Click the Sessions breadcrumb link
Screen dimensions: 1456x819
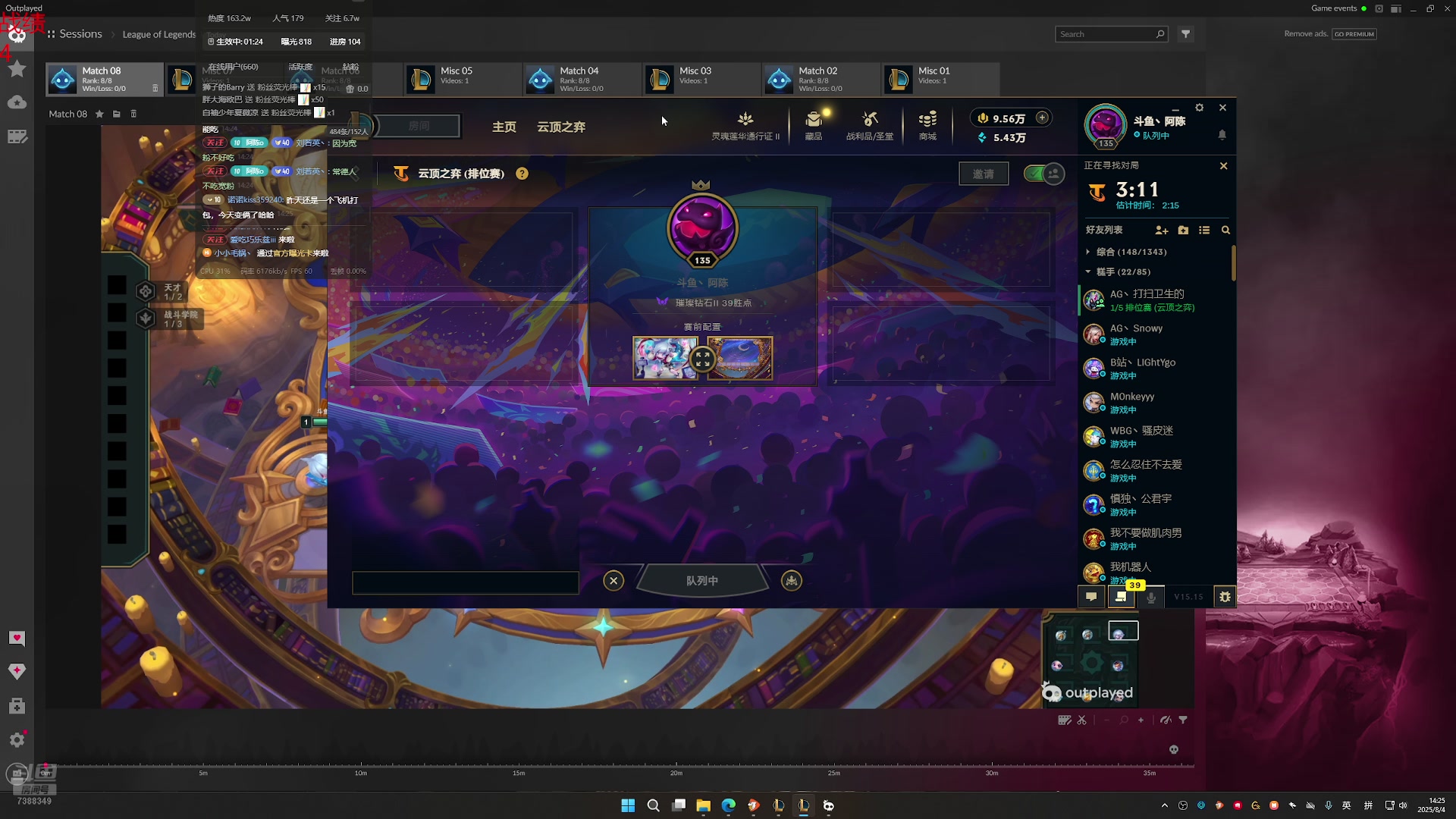click(x=80, y=34)
